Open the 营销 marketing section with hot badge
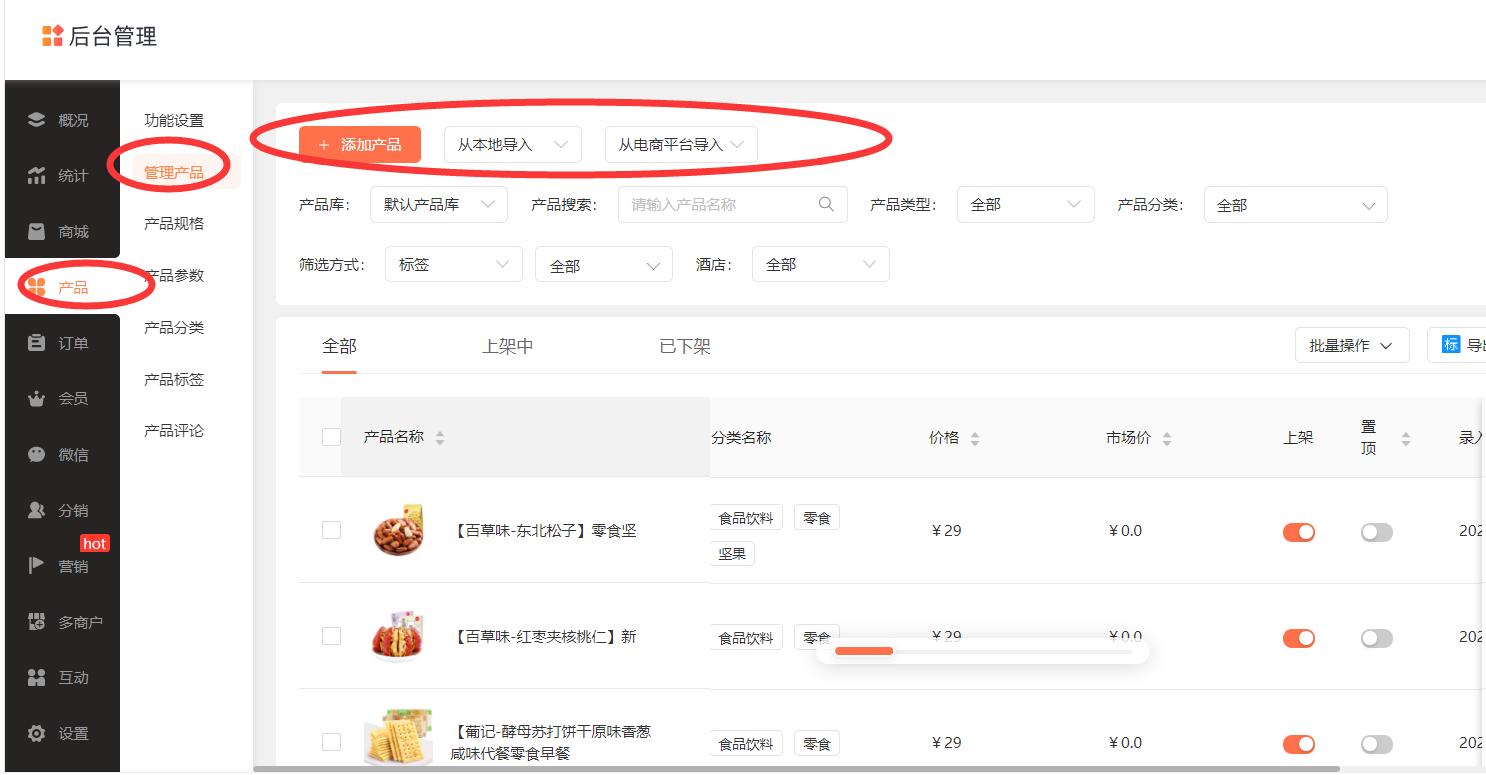 point(60,565)
